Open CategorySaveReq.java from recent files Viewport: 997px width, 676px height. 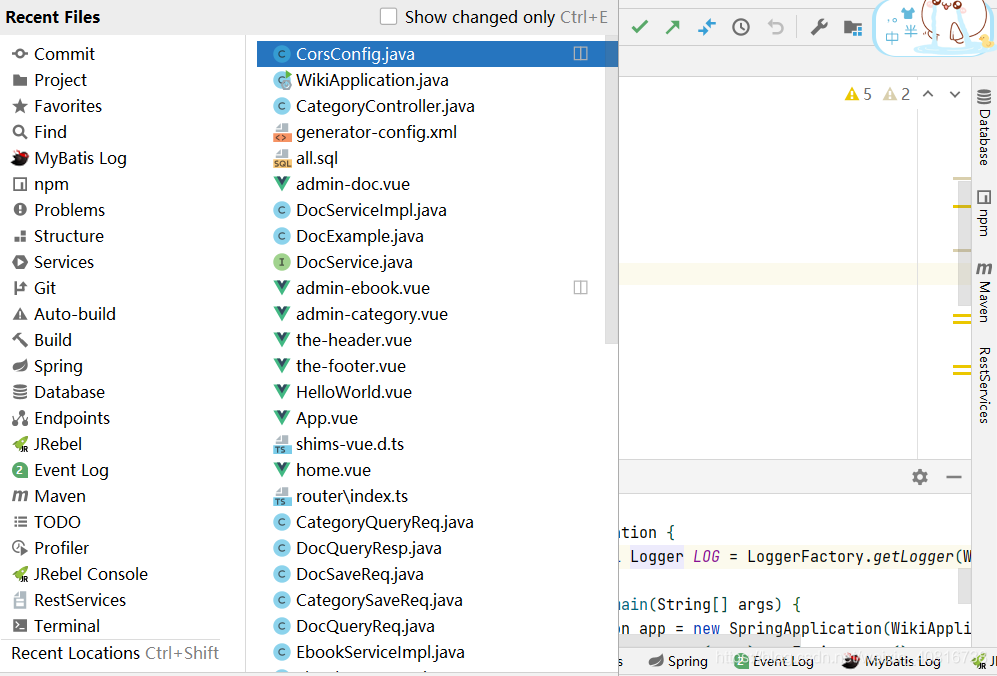[379, 600]
